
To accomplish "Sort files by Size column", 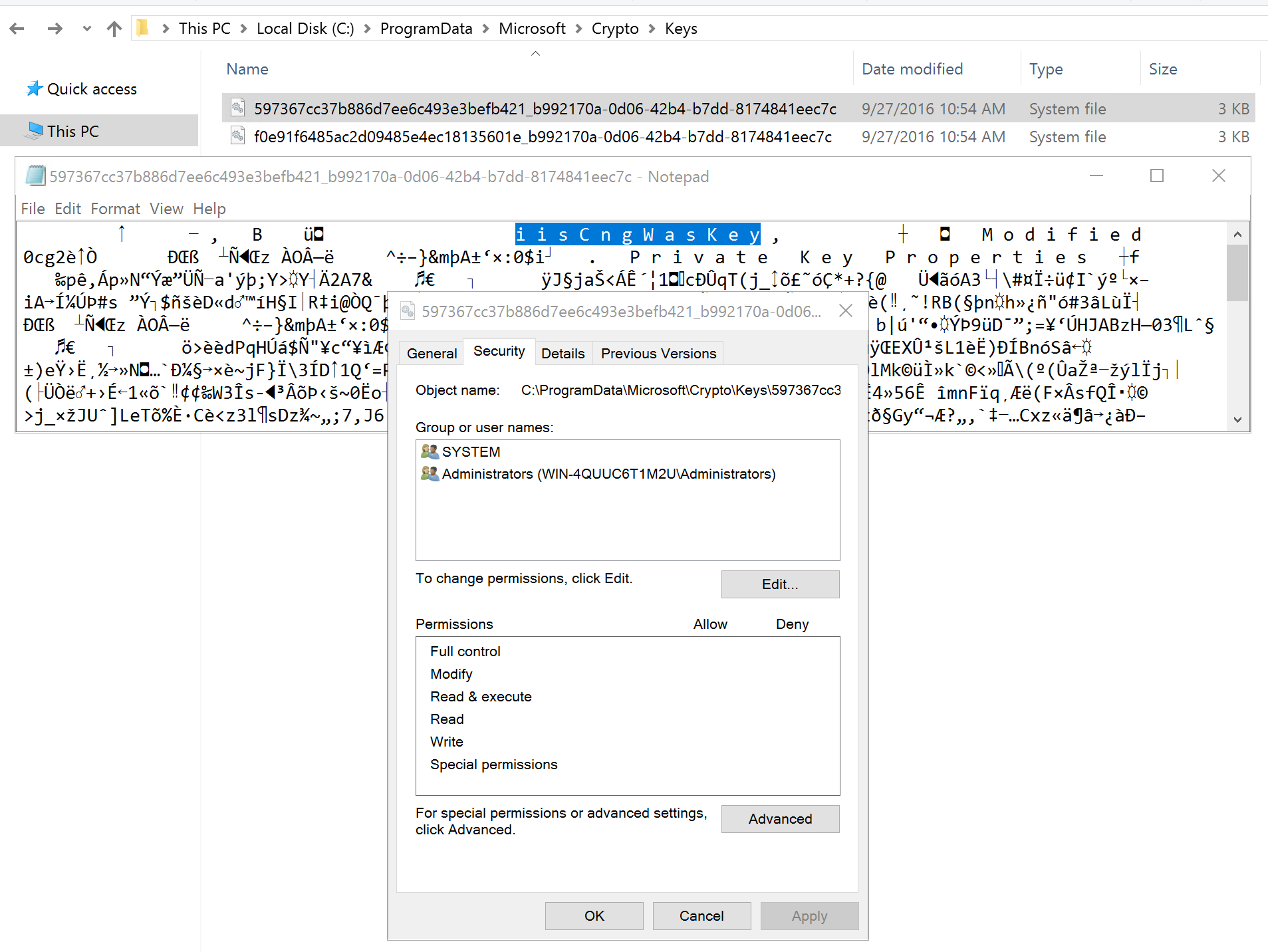I will [x=1163, y=69].
